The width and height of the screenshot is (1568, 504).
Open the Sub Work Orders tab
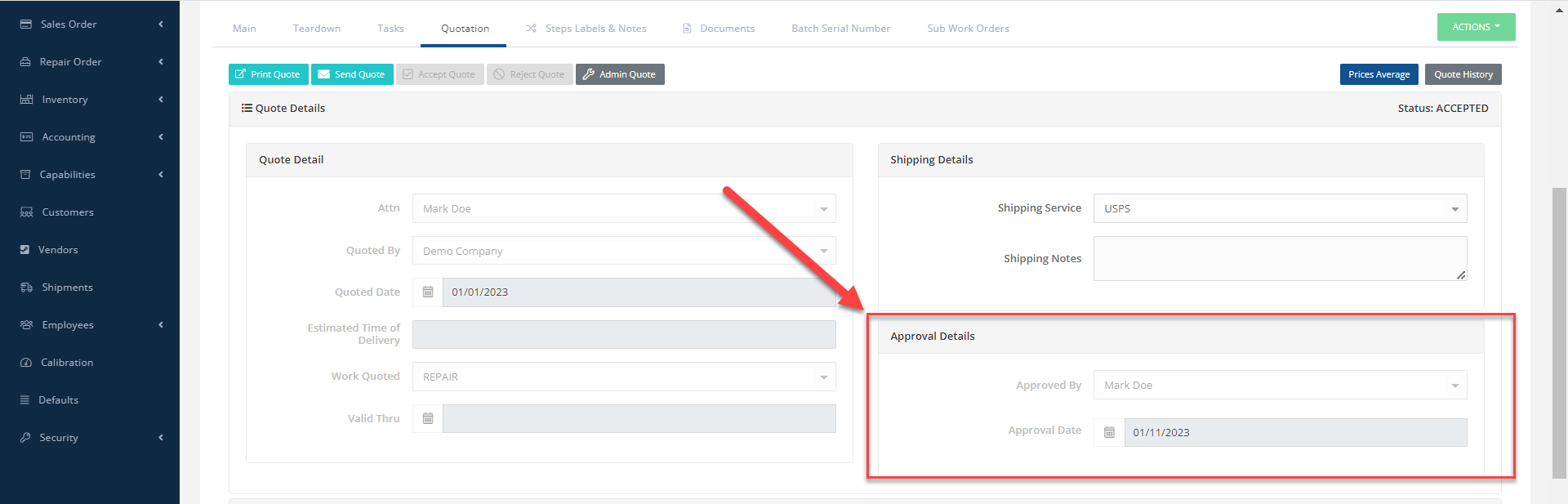pyautogui.click(x=968, y=29)
